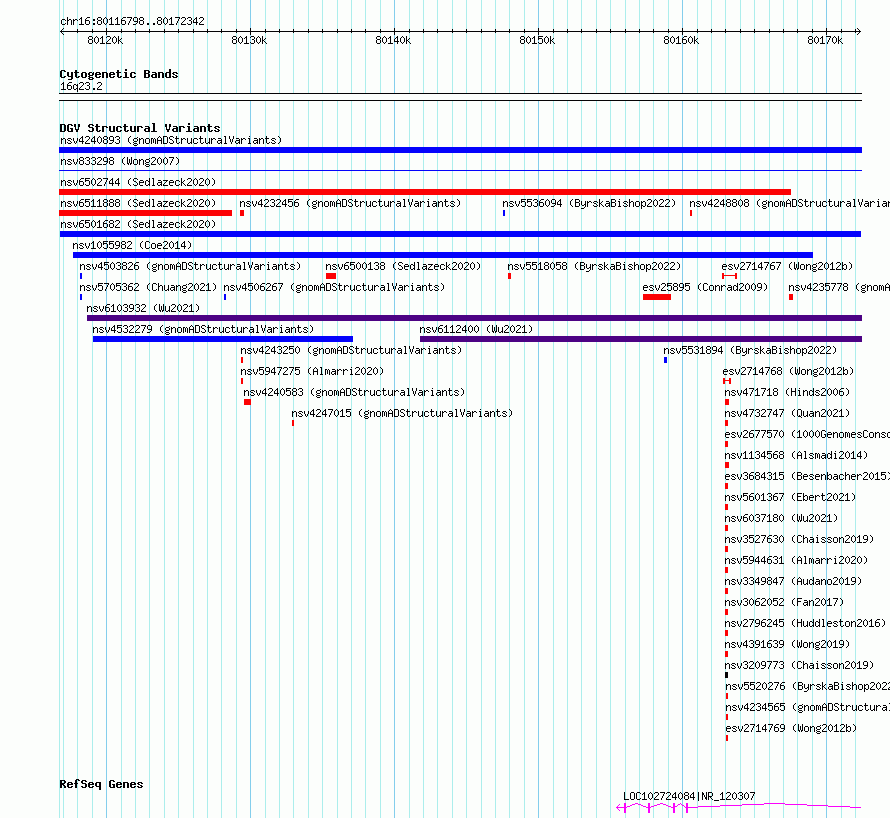890x818 pixels.
Task: Click the blue bar under nsv4240893
Action: (x=460, y=150)
